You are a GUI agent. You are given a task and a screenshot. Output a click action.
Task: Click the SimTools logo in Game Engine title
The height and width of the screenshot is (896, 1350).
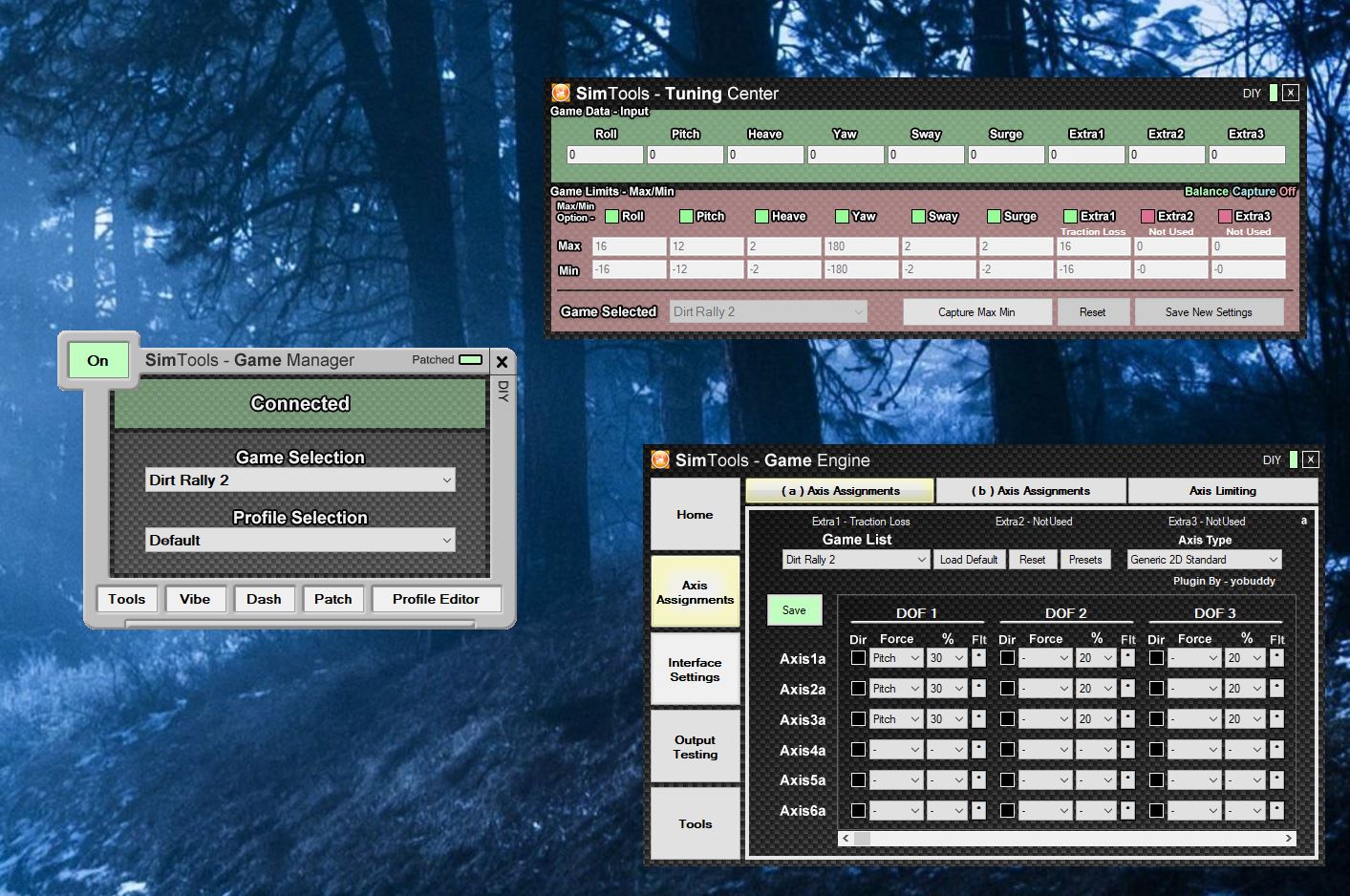(x=660, y=459)
